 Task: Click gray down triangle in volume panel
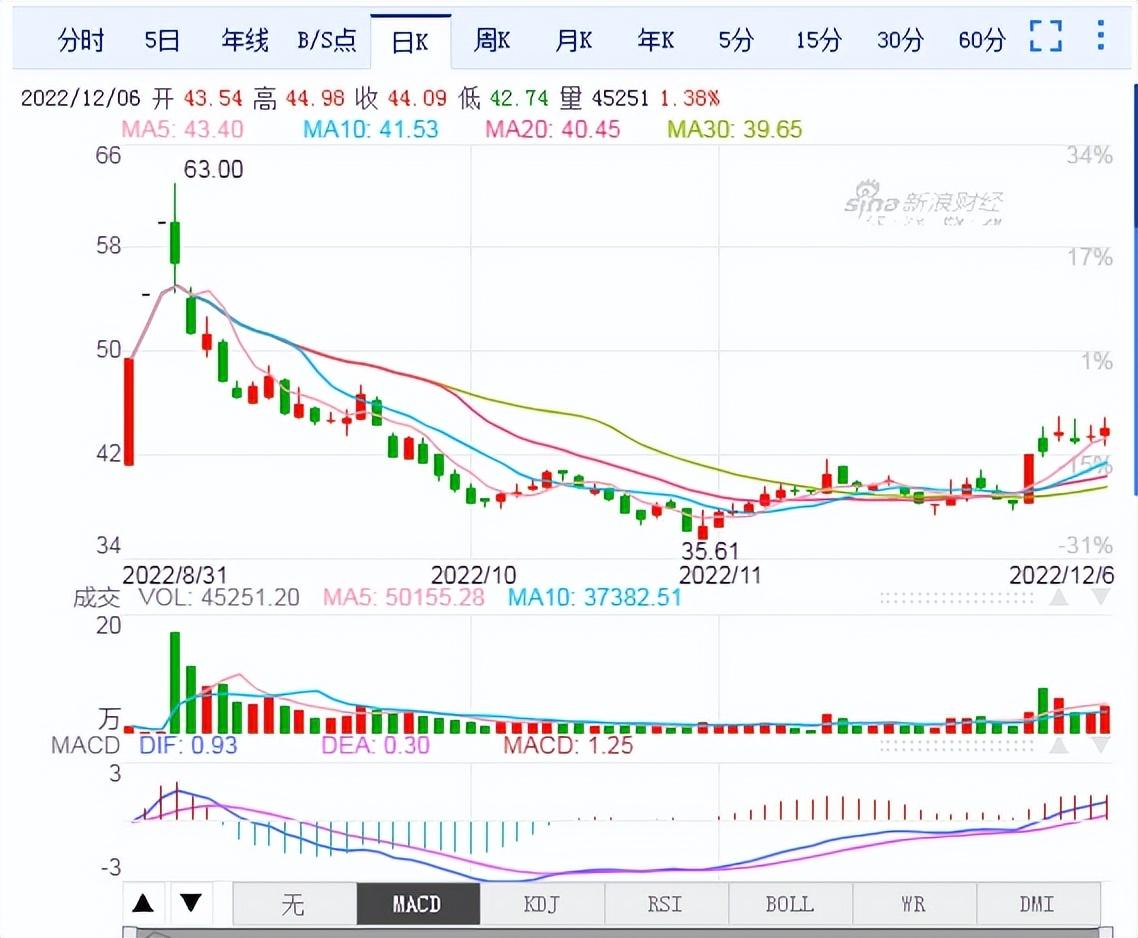(x=1101, y=598)
